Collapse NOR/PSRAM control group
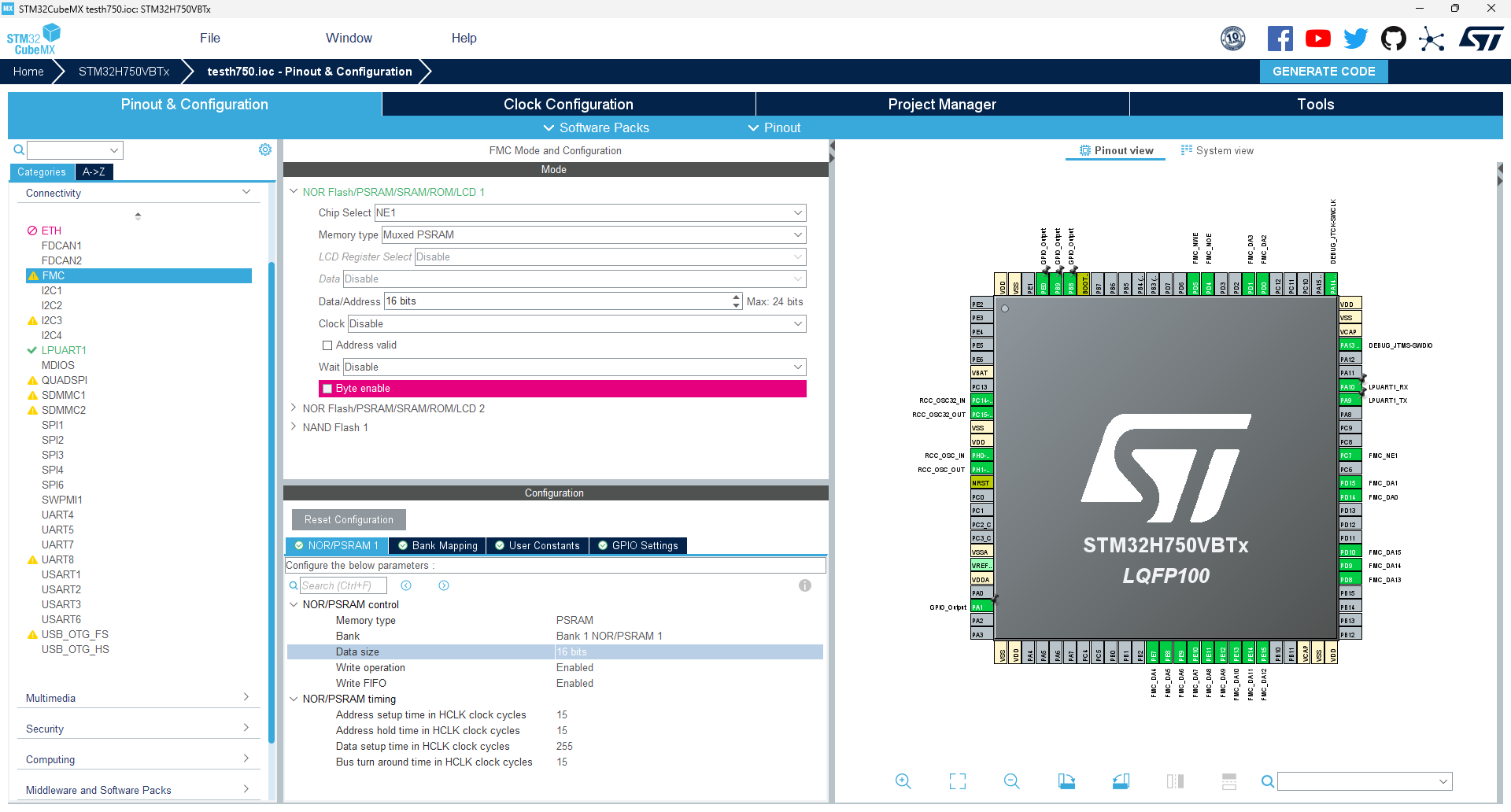The width and height of the screenshot is (1511, 812). tap(294, 604)
